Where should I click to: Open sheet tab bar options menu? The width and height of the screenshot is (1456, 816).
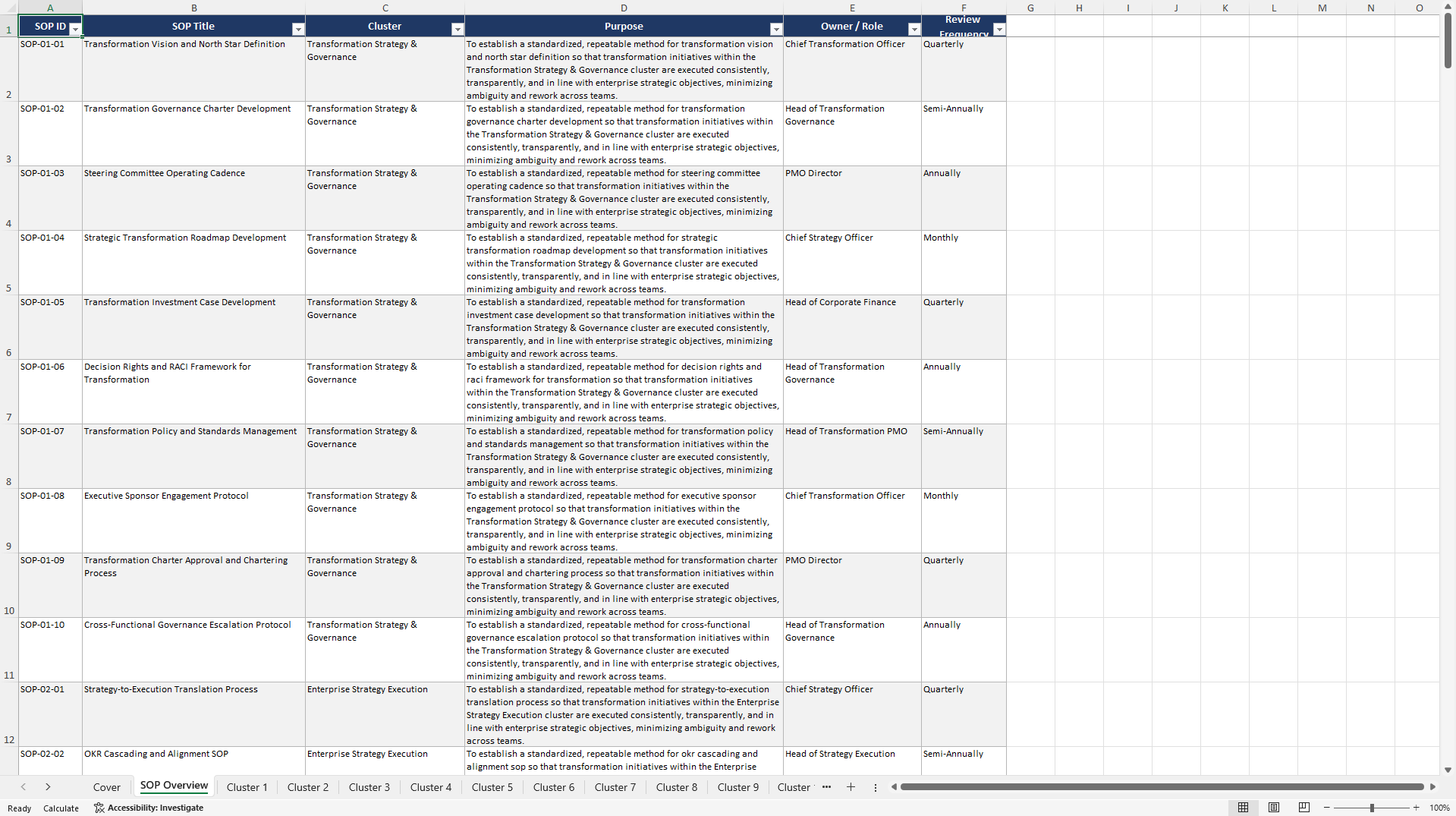click(875, 787)
